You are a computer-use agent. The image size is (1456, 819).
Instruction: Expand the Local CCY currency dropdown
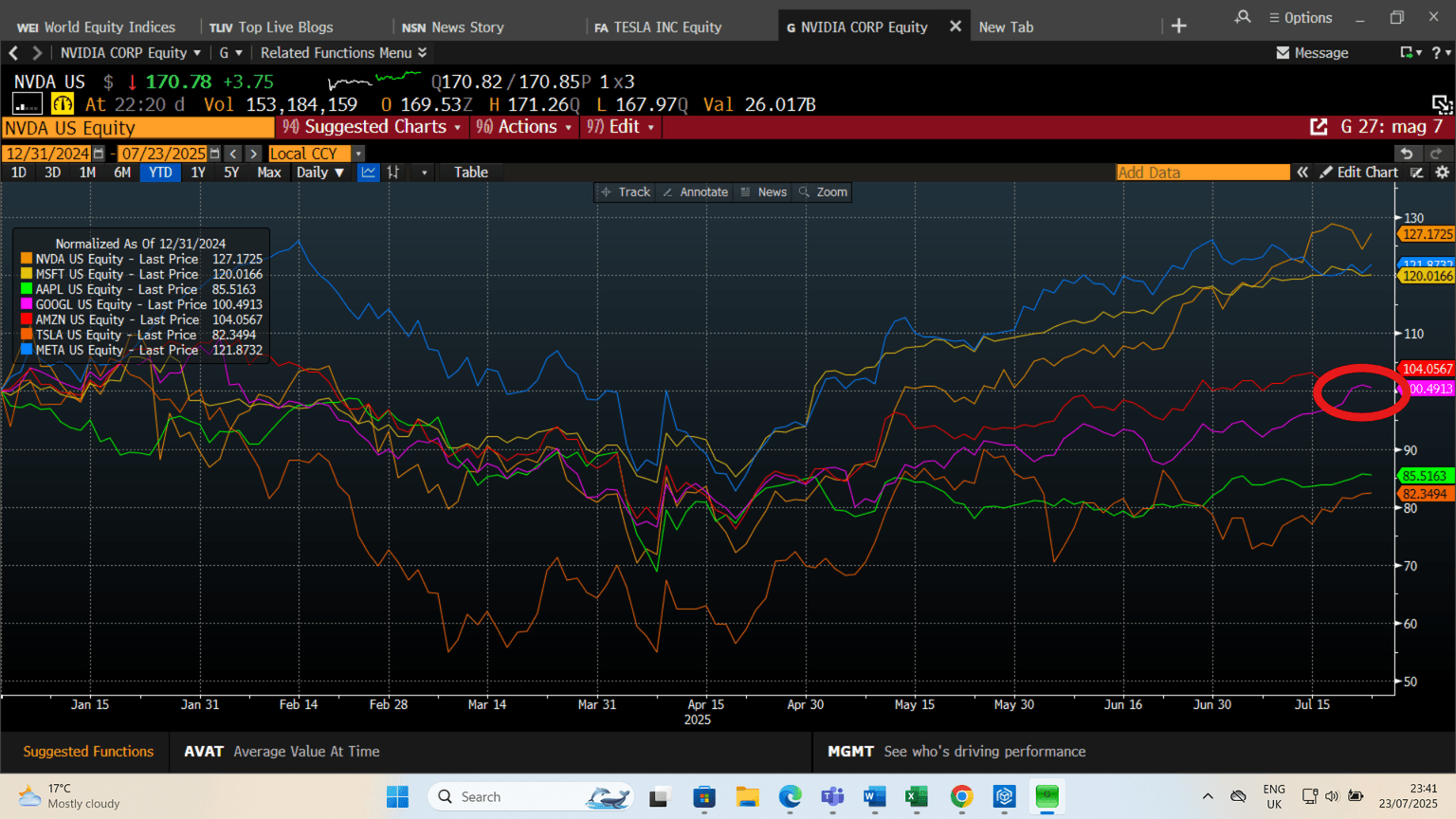tap(358, 154)
